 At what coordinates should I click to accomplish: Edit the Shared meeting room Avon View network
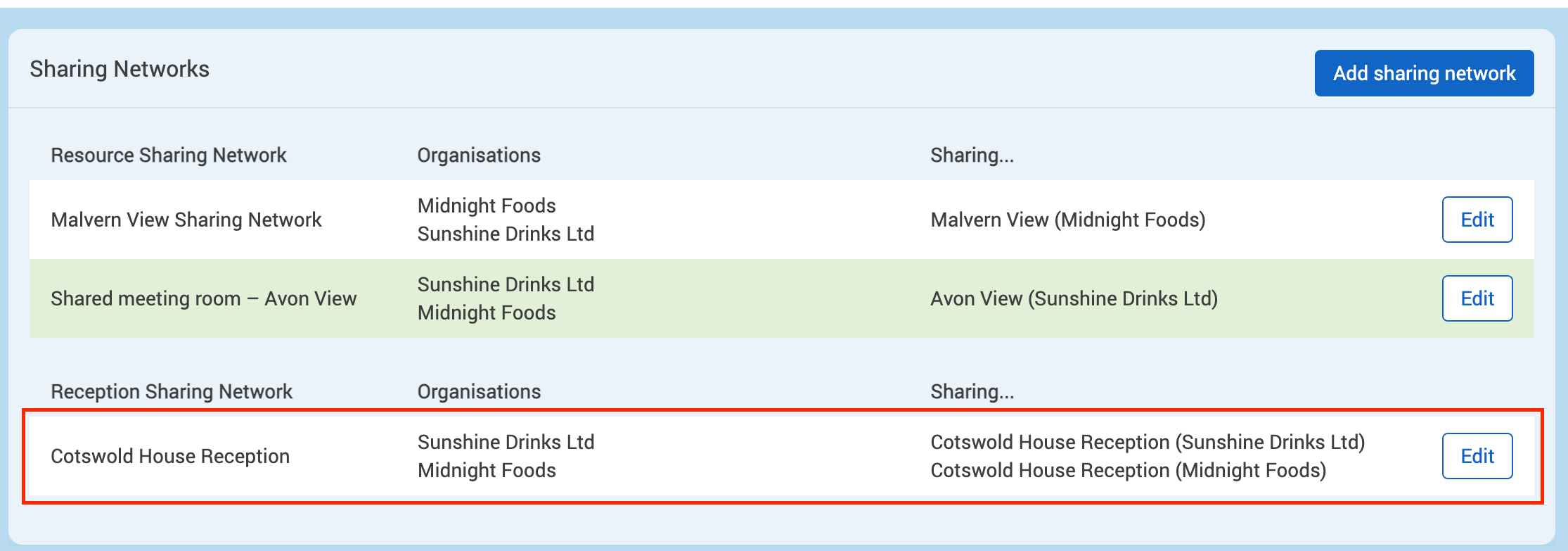(1477, 298)
